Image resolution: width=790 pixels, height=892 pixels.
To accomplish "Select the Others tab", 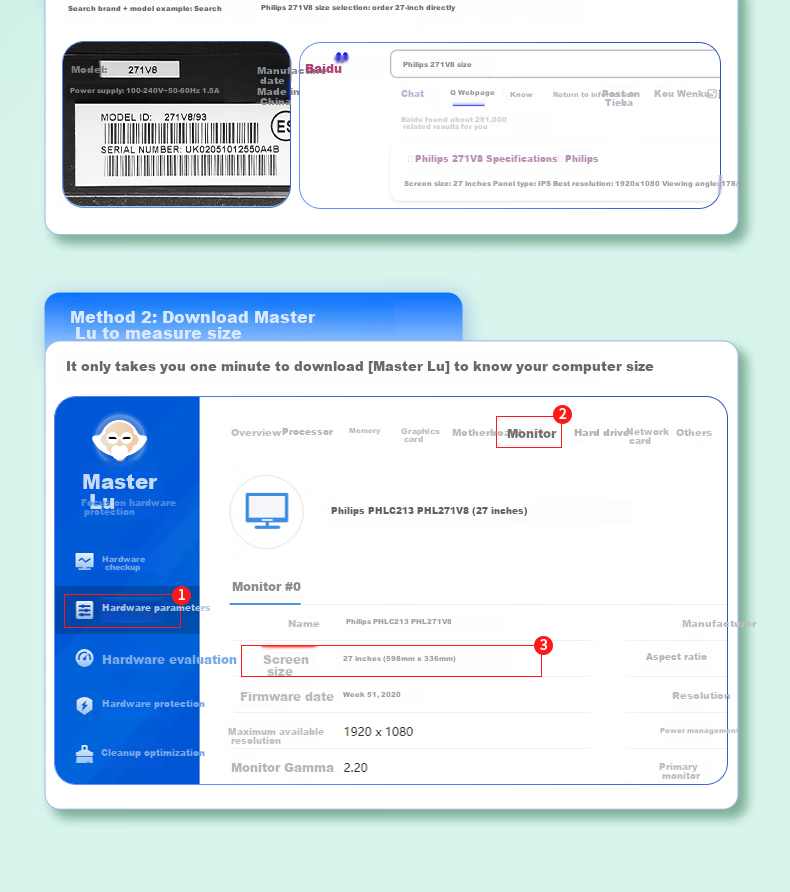I will tap(693, 432).
